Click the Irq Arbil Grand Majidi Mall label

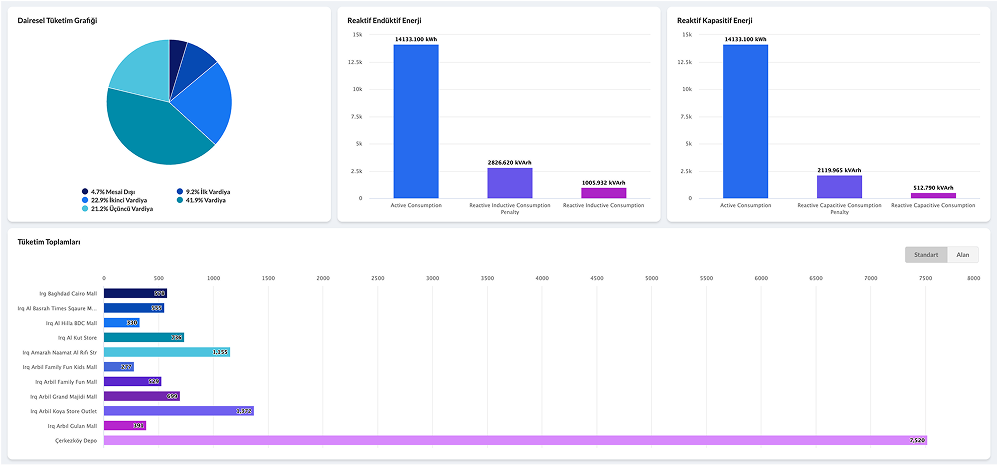(66, 396)
